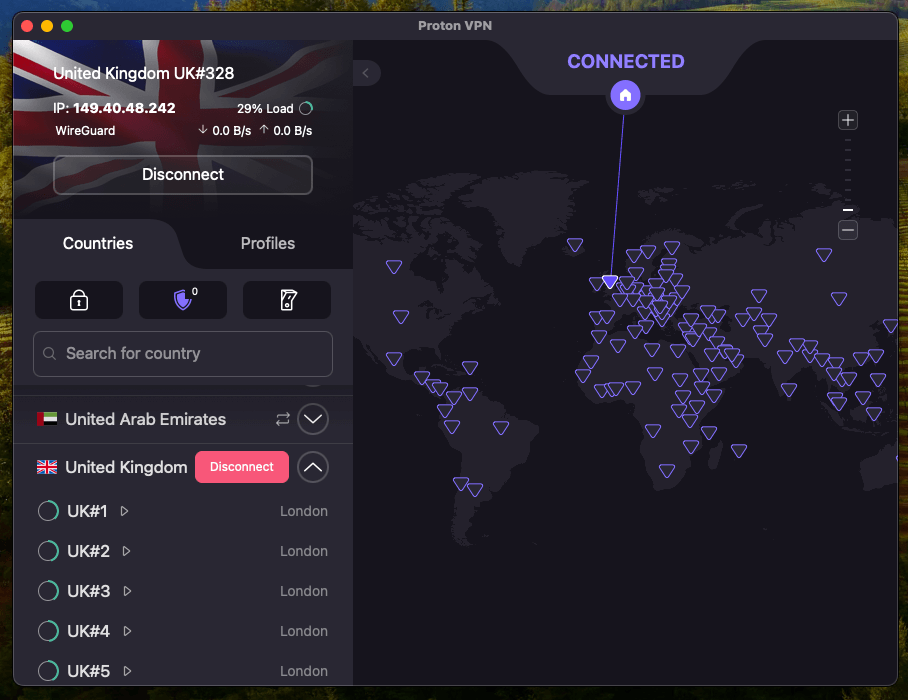Switch to the Profiles tab

(268, 243)
